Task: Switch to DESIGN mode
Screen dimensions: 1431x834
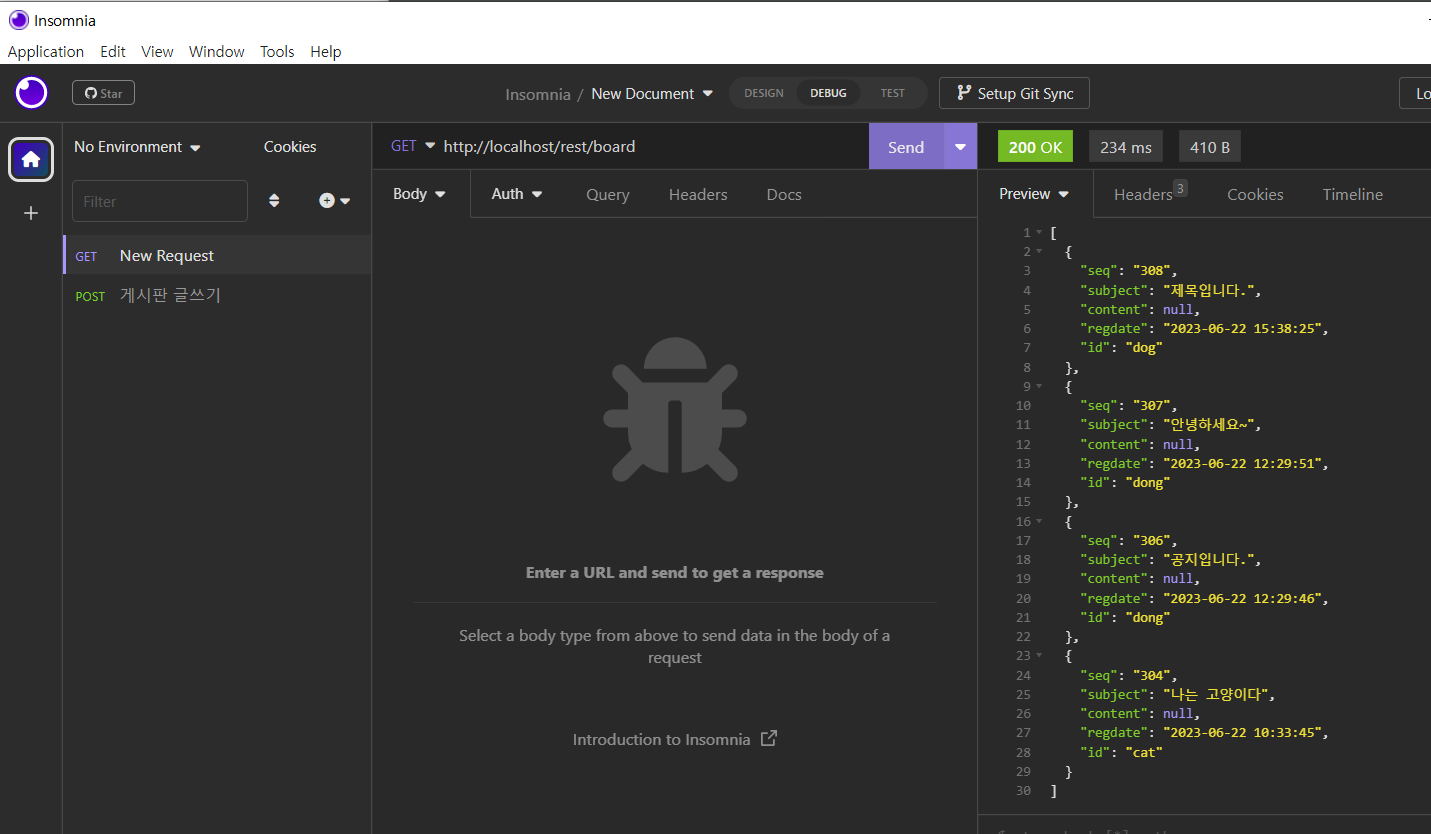Action: tap(764, 93)
